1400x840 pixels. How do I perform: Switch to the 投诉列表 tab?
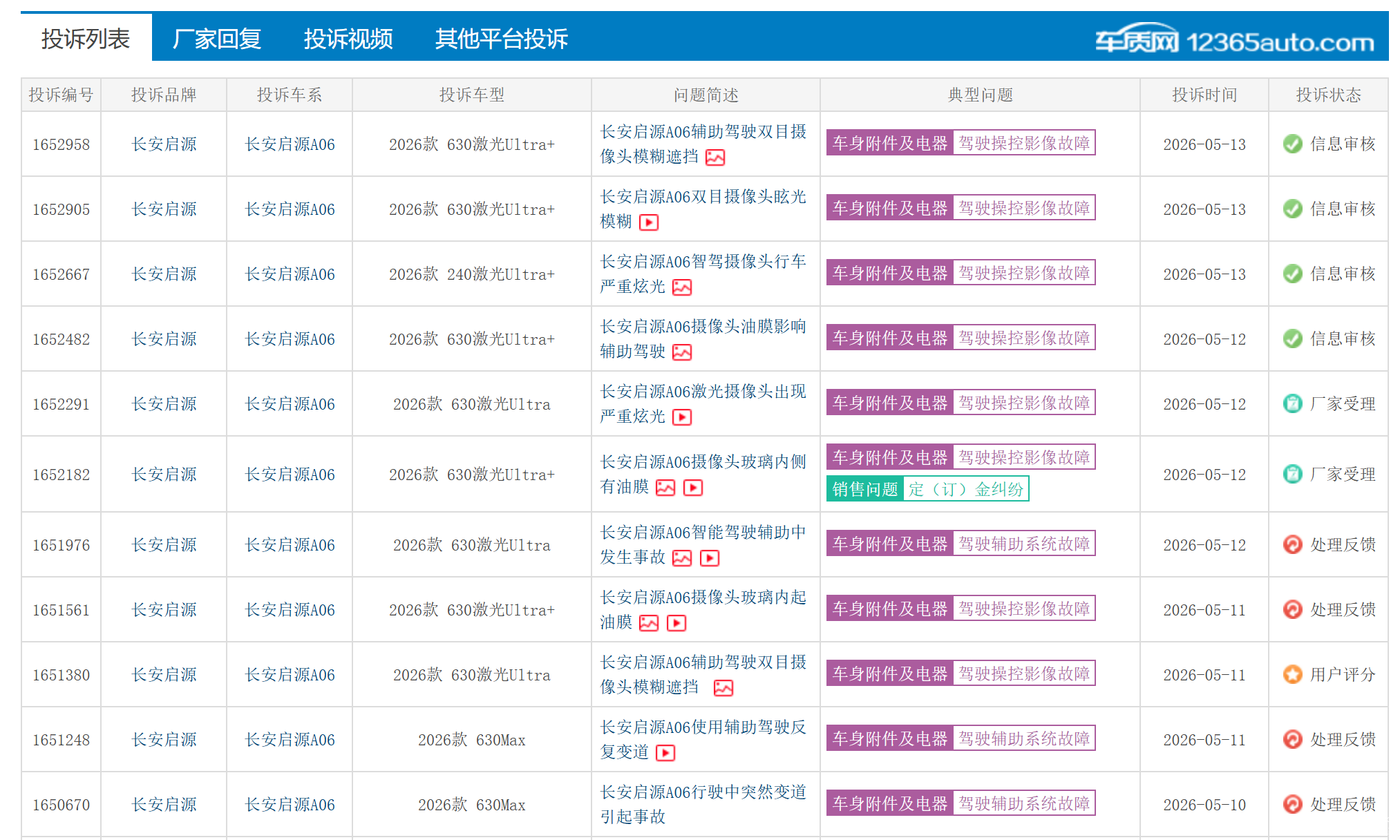pos(86,39)
